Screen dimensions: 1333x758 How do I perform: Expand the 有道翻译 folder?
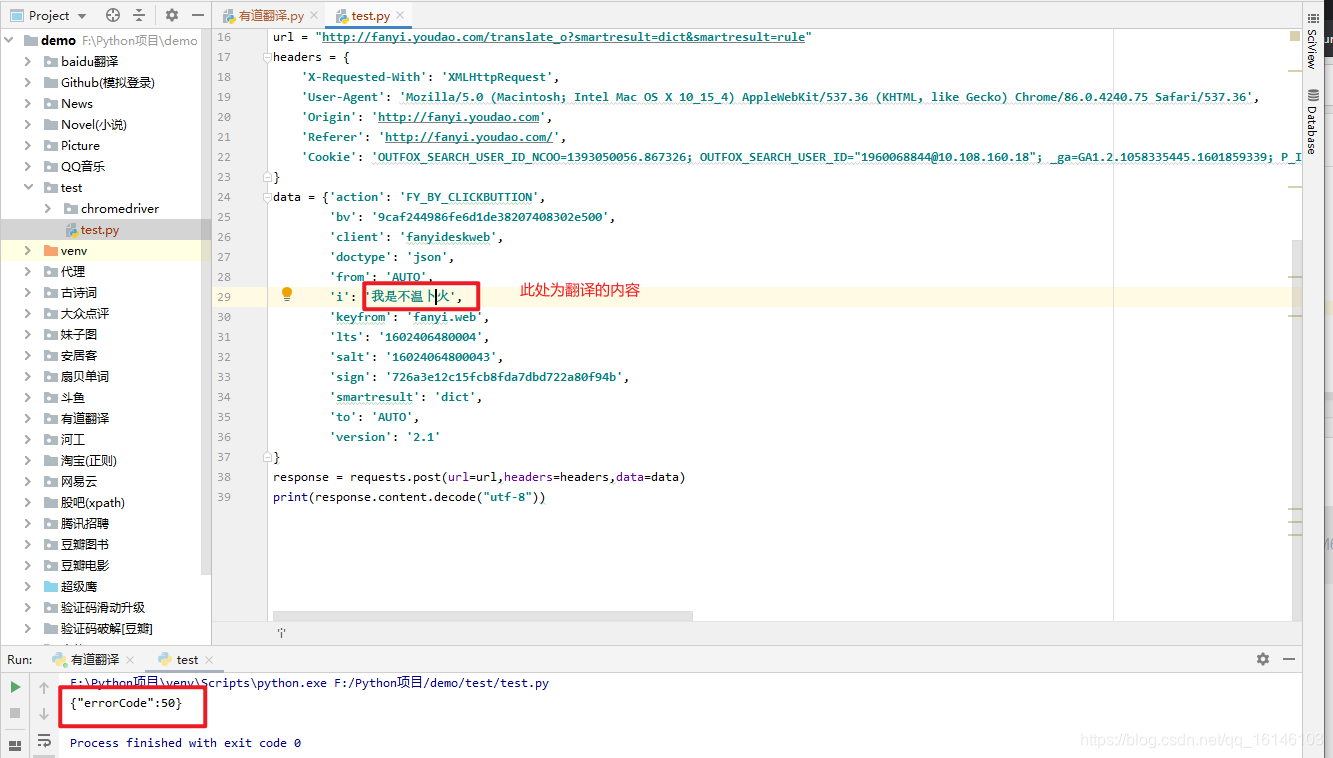coord(28,419)
